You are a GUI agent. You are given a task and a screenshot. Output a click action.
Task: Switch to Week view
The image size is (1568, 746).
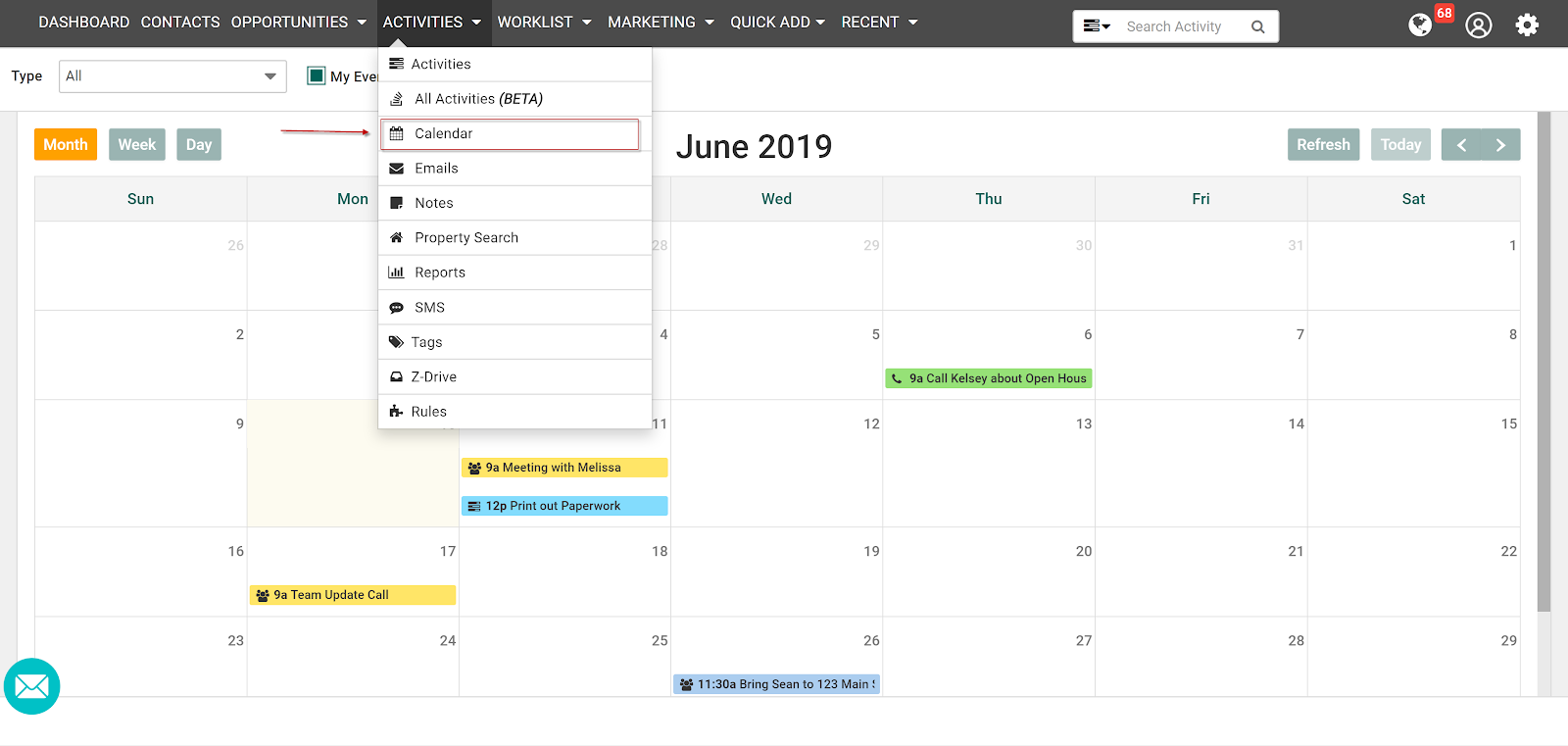click(x=137, y=145)
